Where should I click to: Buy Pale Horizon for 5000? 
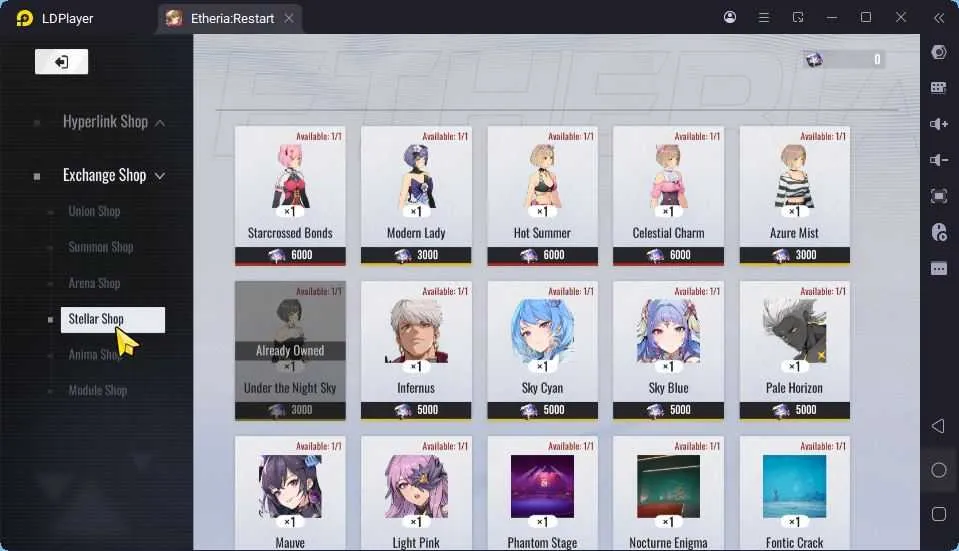pos(794,410)
